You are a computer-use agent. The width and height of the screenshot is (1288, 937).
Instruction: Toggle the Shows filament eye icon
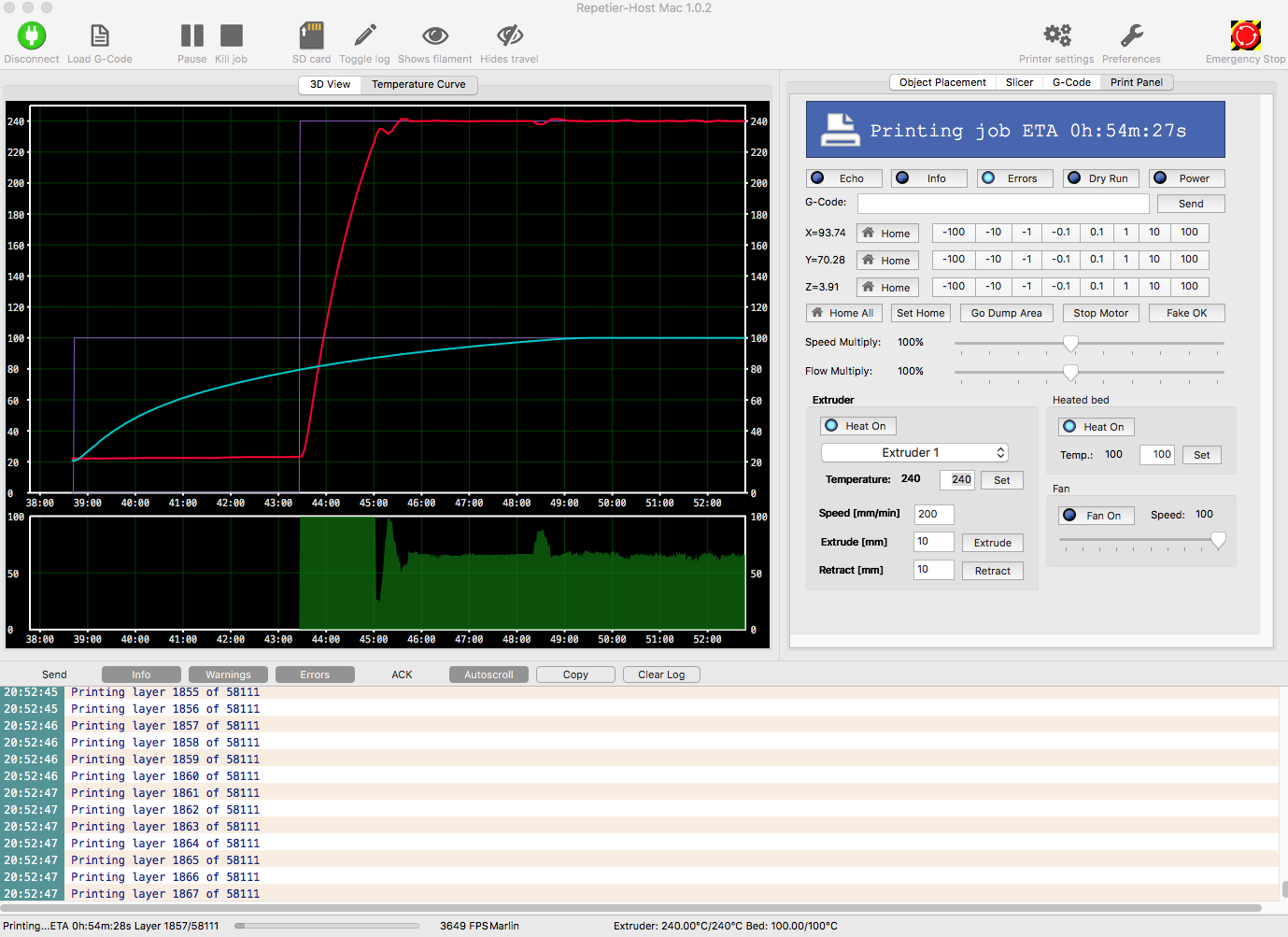point(434,36)
